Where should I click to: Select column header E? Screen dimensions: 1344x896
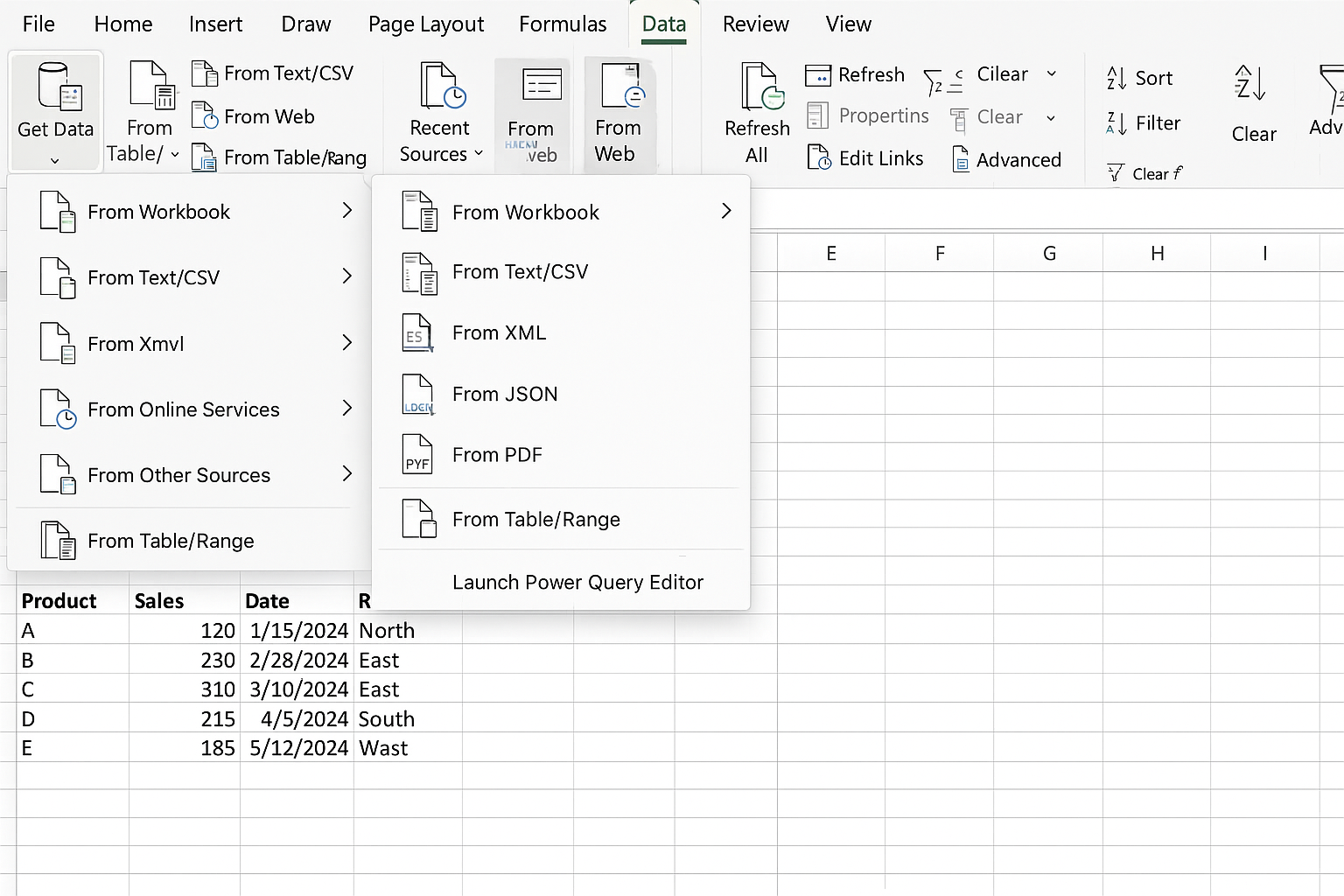point(831,254)
